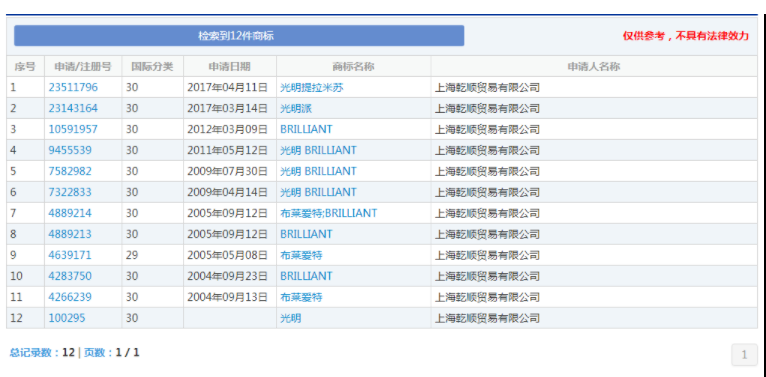Open registration number 10591957 link
This screenshot has width=766, height=377.
click(x=73, y=129)
